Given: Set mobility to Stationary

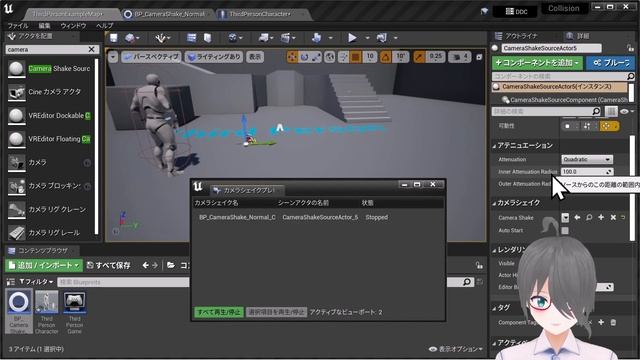Looking at the screenshot, I should pyautogui.click(x=587, y=126).
